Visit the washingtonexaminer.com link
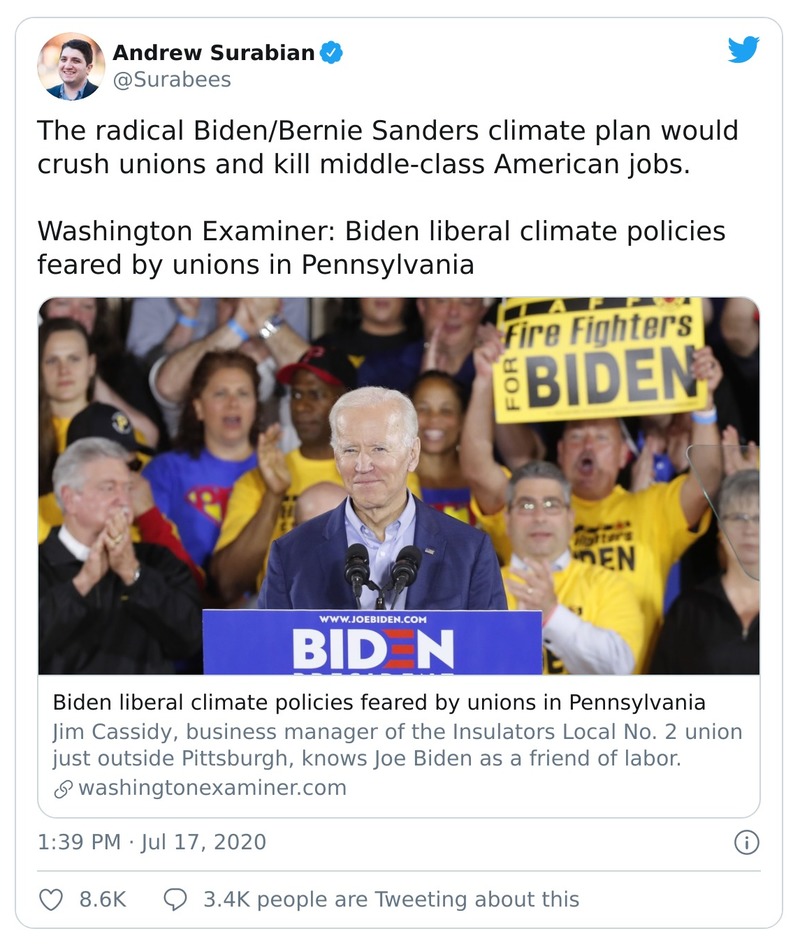The height and width of the screenshot is (945, 800). point(212,788)
